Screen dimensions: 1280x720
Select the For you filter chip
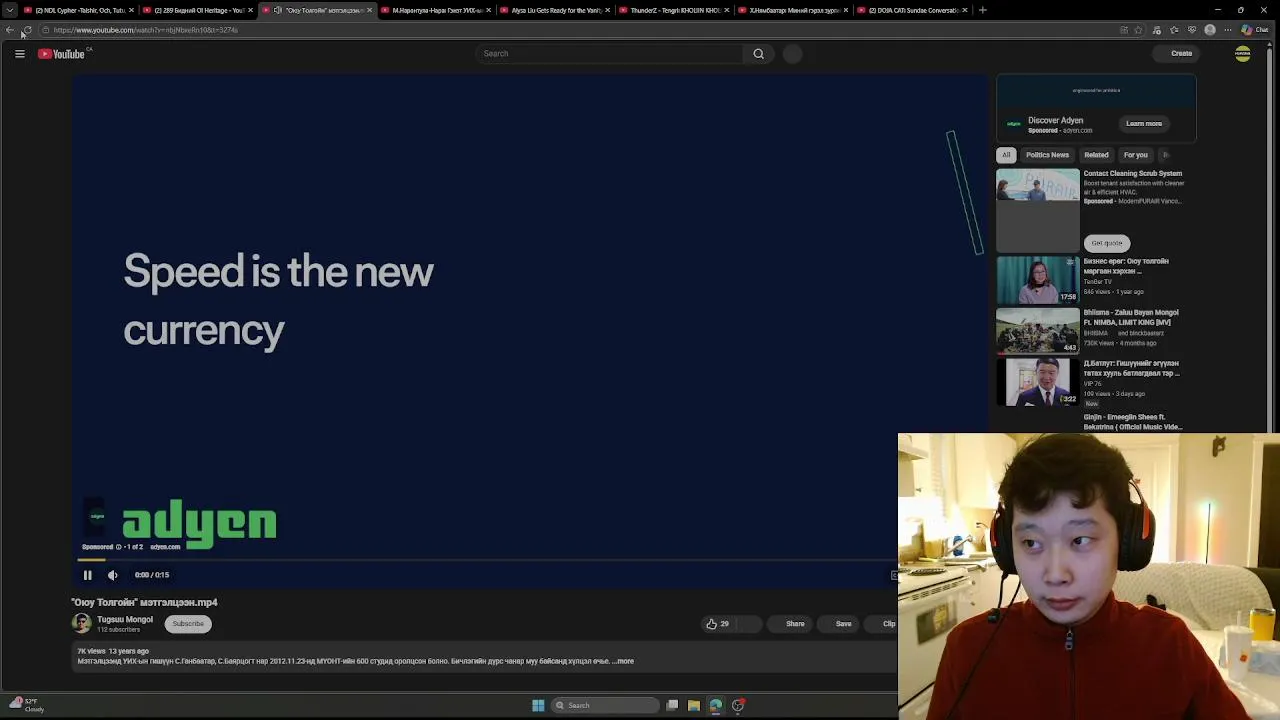pyautogui.click(x=1135, y=155)
